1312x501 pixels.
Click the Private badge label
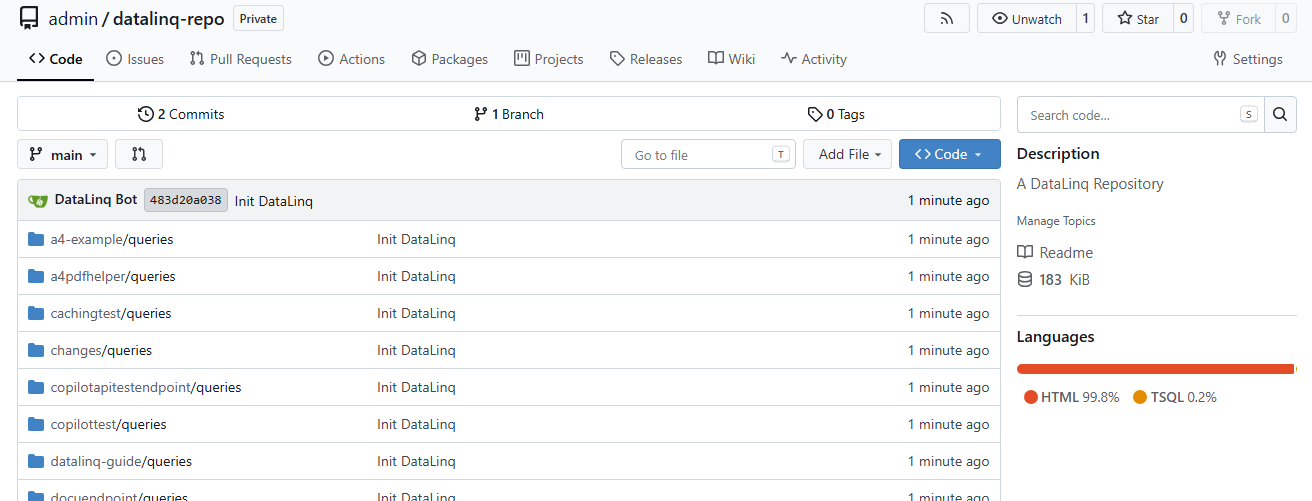pos(259,18)
